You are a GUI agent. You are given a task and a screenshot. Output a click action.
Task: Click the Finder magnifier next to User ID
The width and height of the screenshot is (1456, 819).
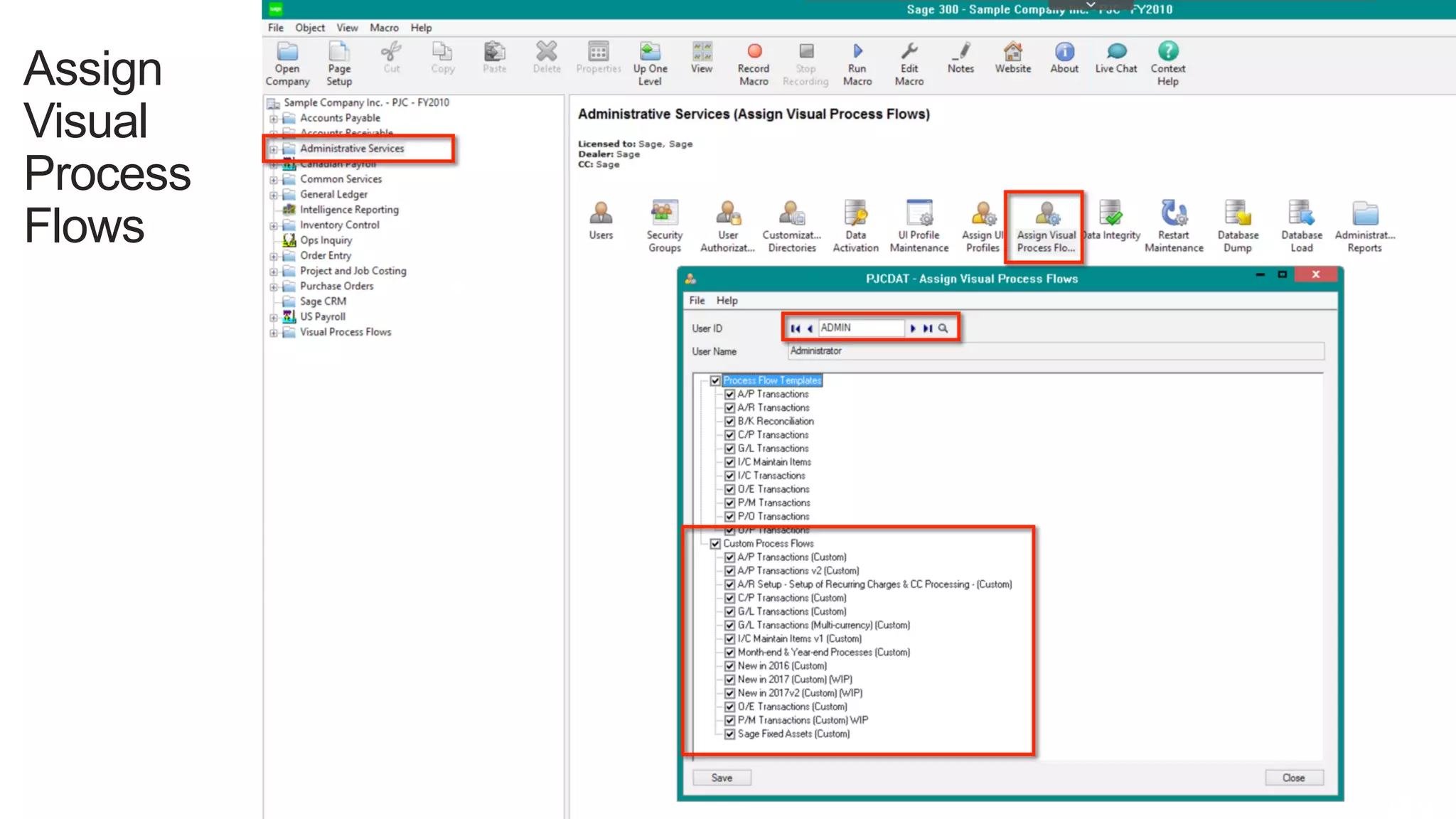point(943,328)
